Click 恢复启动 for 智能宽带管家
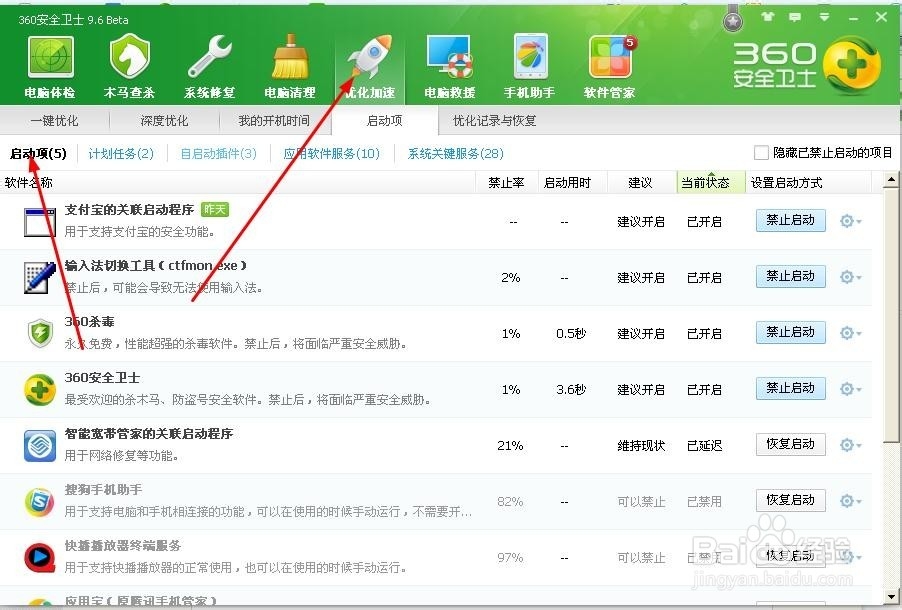This screenshot has width=902, height=610. 790,444
